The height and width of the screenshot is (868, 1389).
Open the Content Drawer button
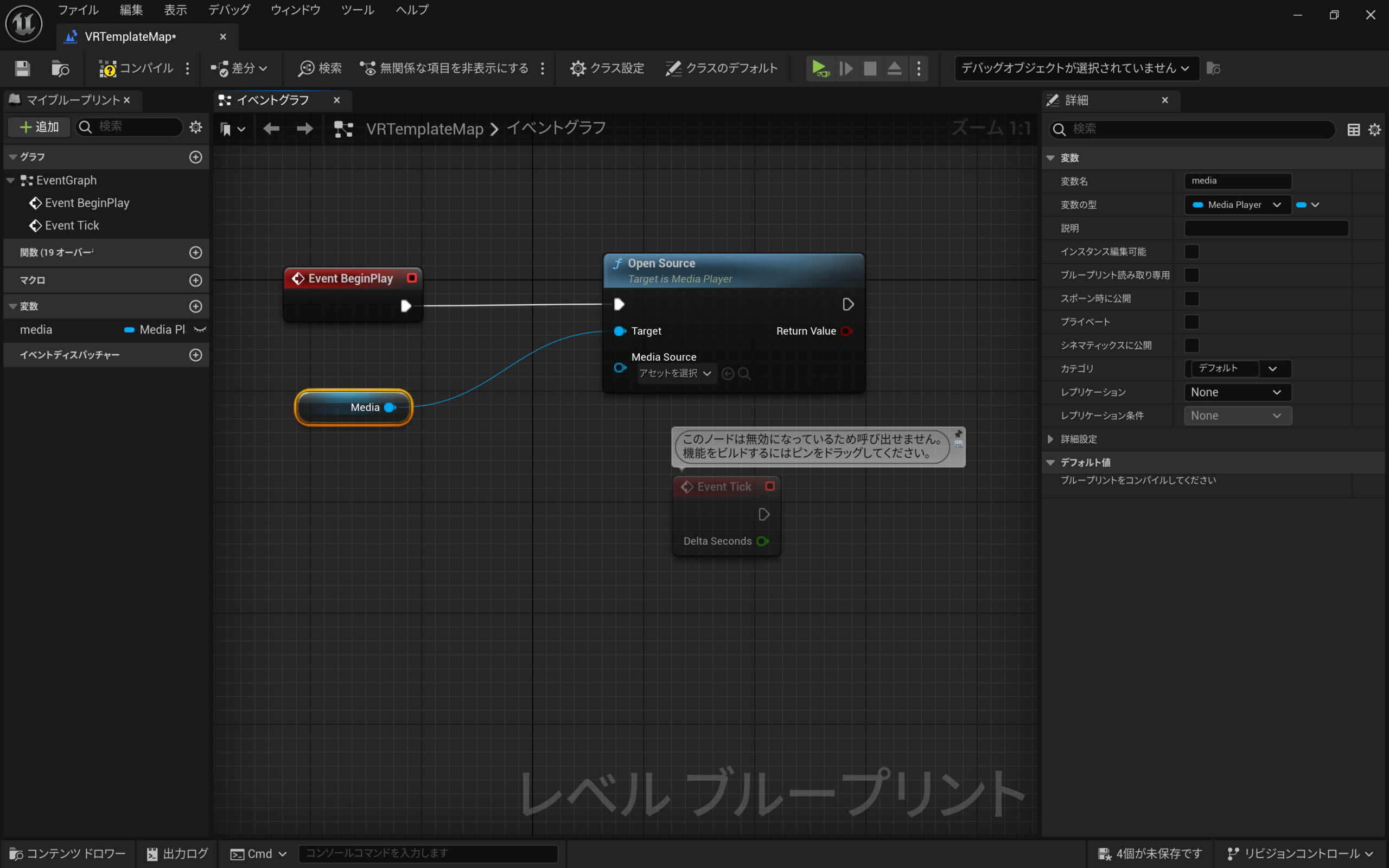(x=68, y=854)
